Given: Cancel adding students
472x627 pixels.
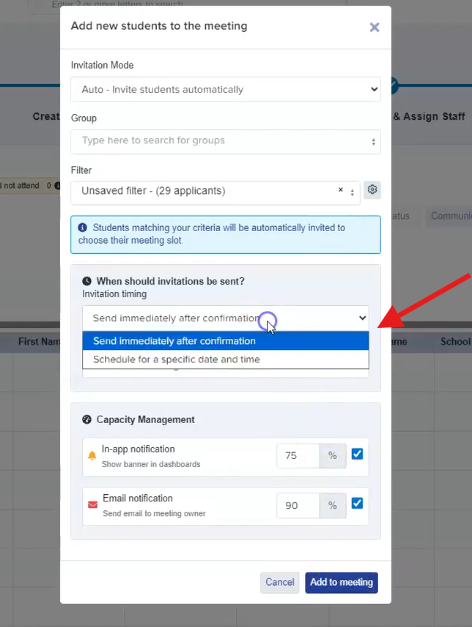Looking at the screenshot, I should pyautogui.click(x=280, y=582).
